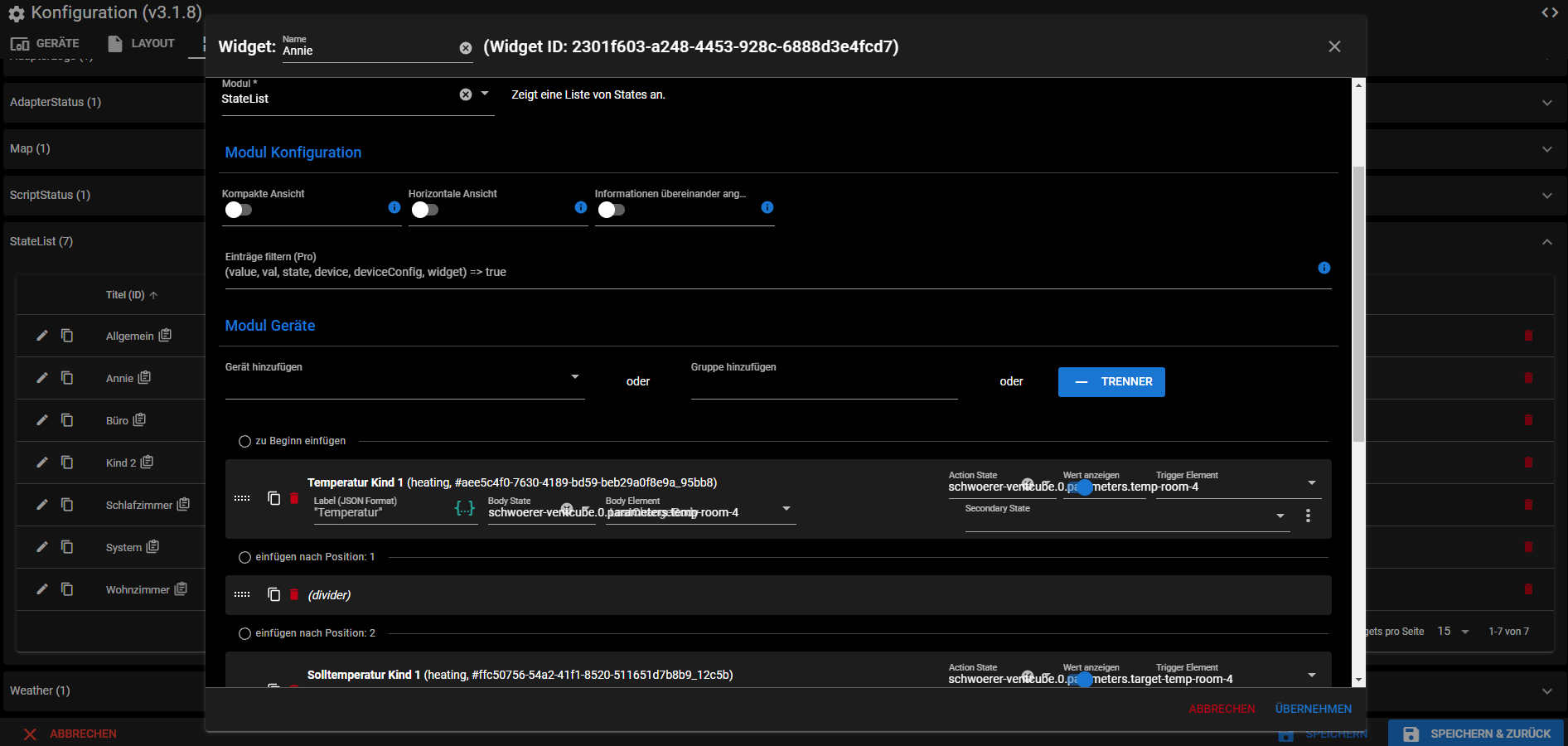Viewport: 1568px width, 746px height.
Task: Delete the divider entry
Action: click(294, 594)
